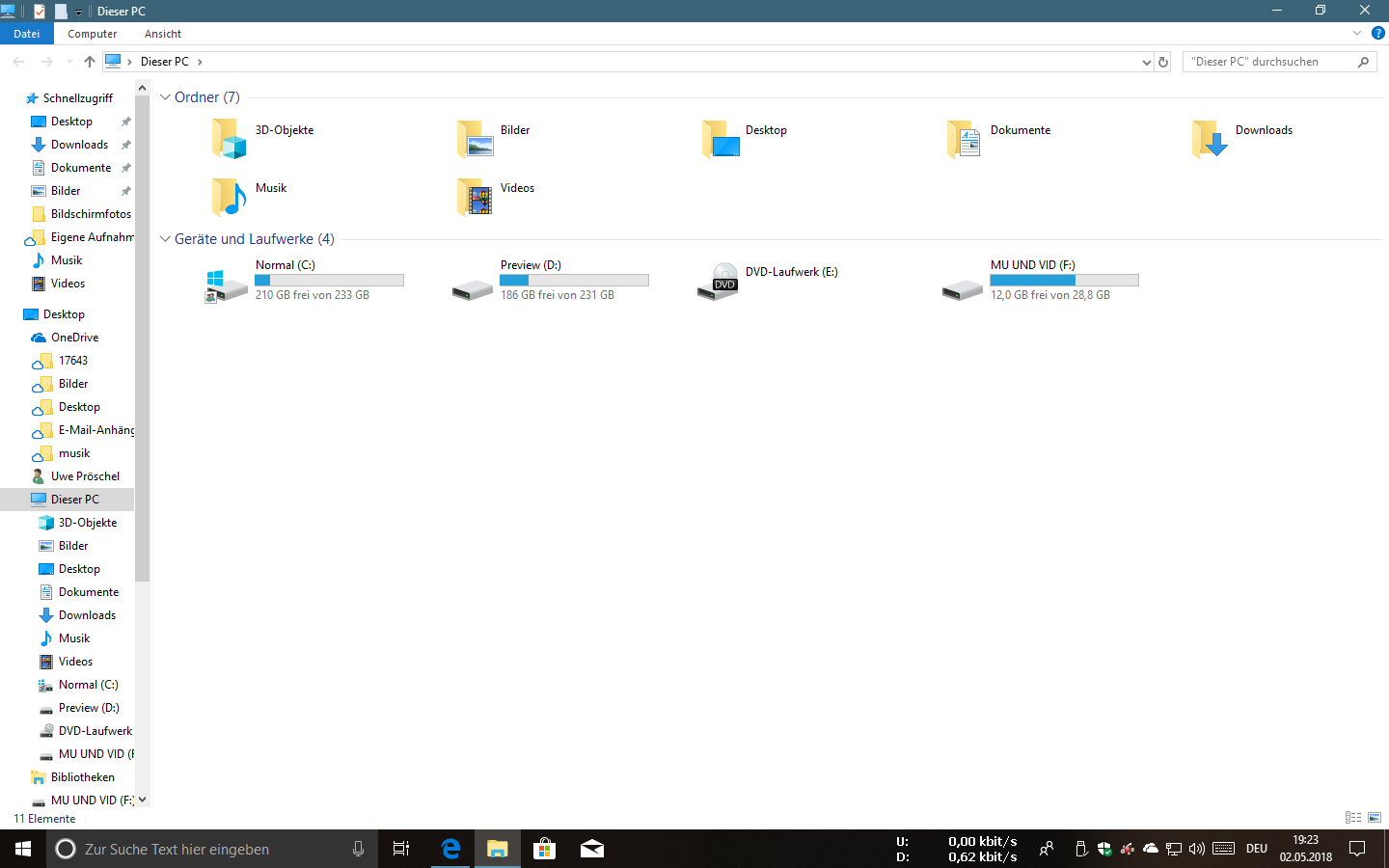Select OneDrive in navigation pane
The width and height of the screenshot is (1389, 868).
tap(74, 338)
